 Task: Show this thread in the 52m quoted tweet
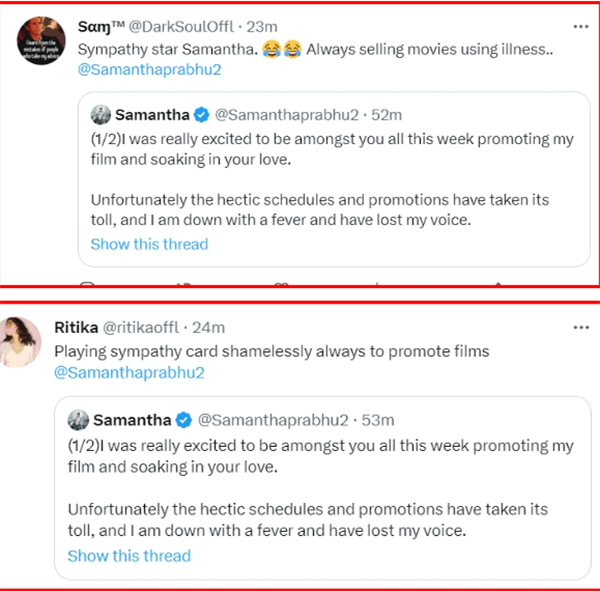point(149,244)
